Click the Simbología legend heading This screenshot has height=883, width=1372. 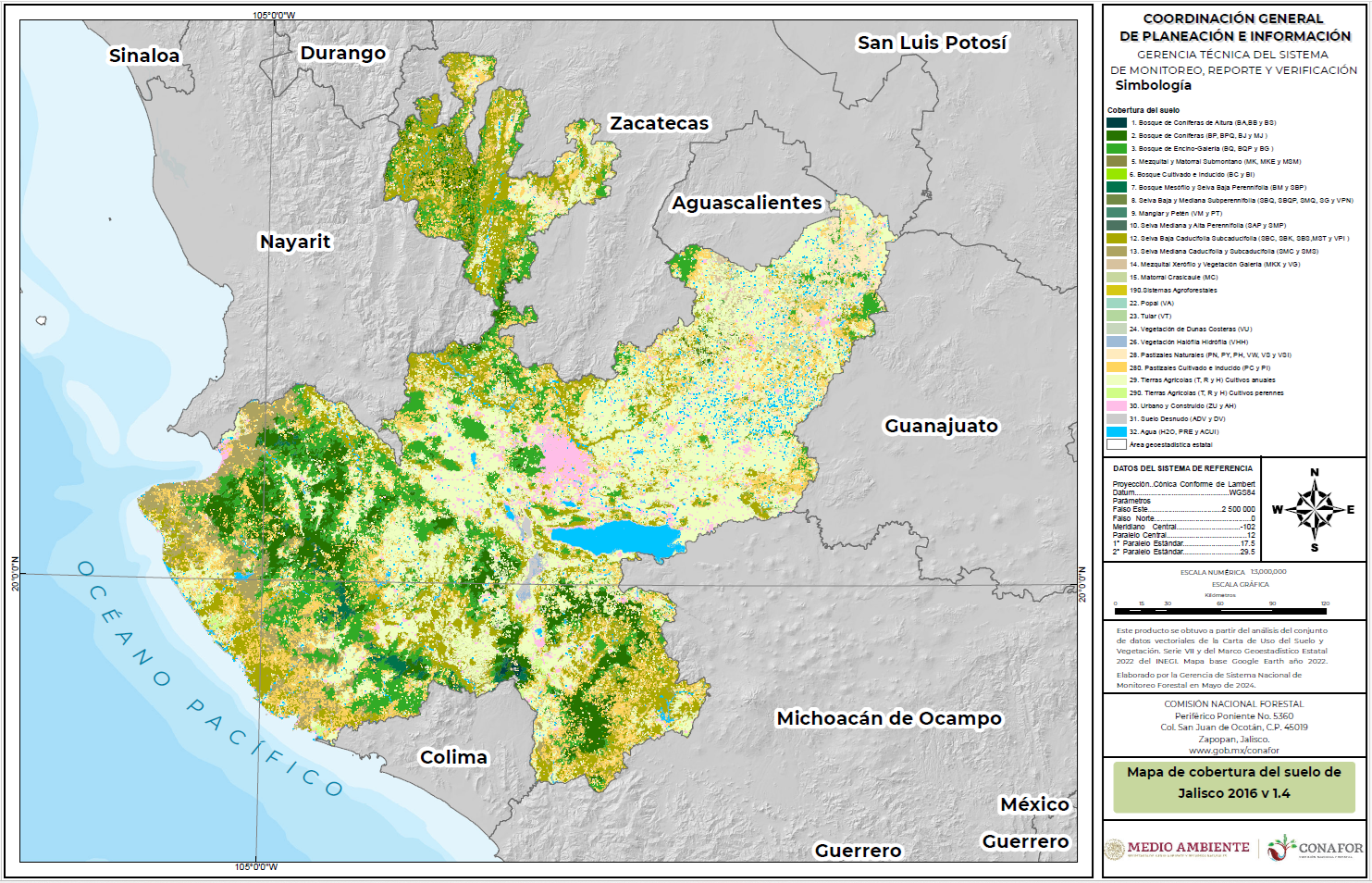pyautogui.click(x=1153, y=85)
